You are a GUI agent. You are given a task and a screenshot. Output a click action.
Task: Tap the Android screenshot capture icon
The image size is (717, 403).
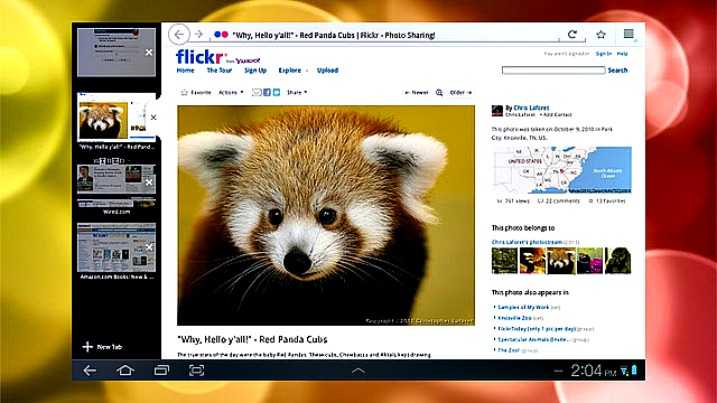(x=197, y=370)
